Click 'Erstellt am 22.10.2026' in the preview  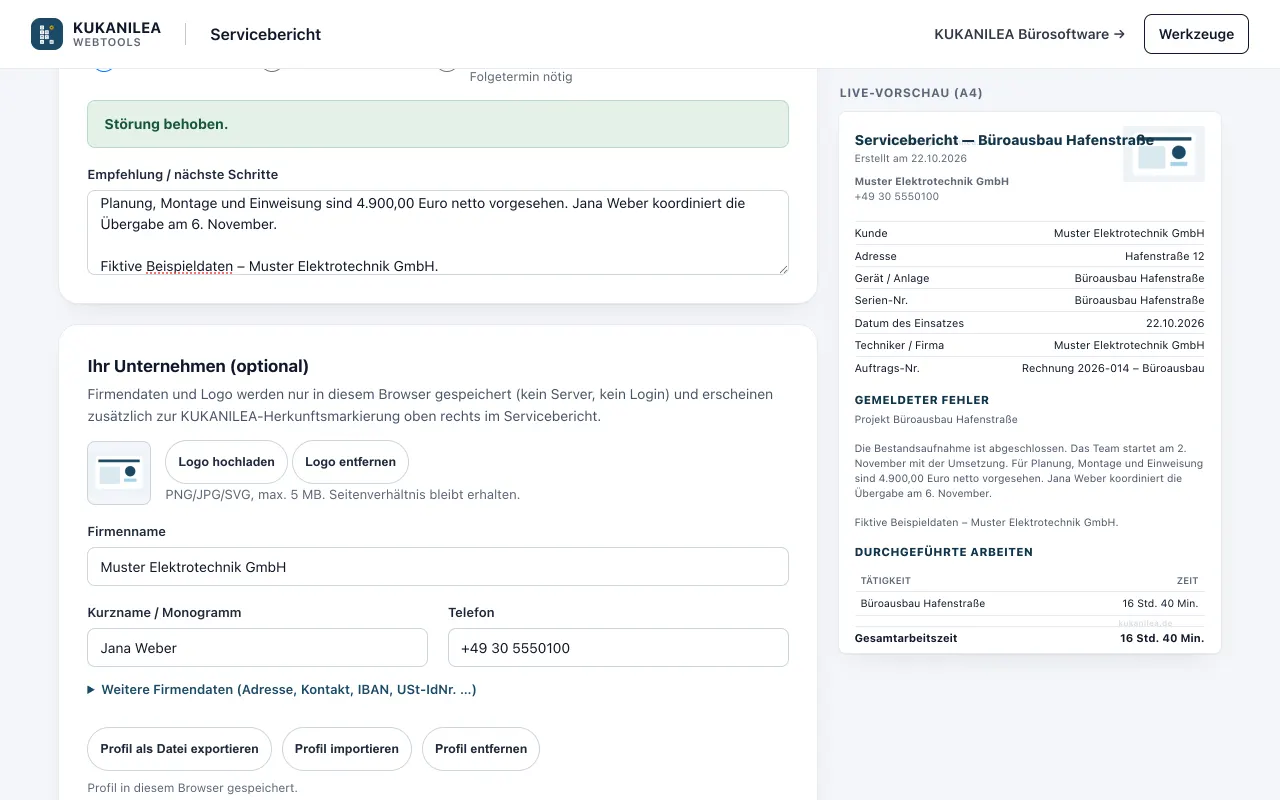pyautogui.click(x=911, y=159)
